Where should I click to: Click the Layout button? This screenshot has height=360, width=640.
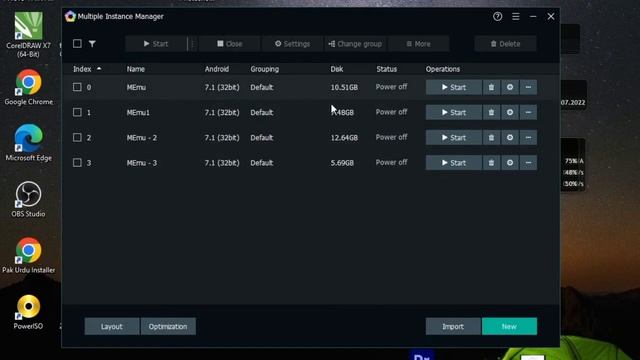pos(111,327)
